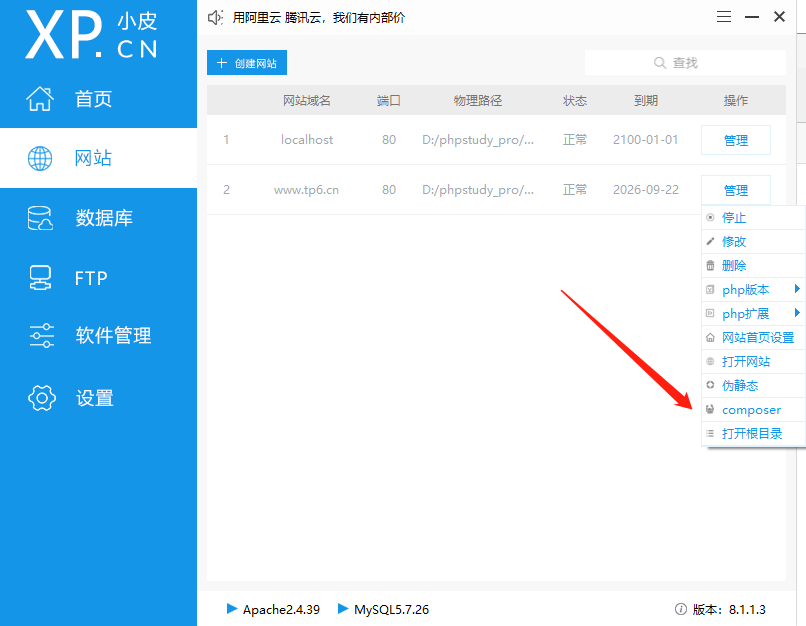Click the home icon beside 网站首页设置
Viewport: 806px width, 626px height.
[x=710, y=338]
